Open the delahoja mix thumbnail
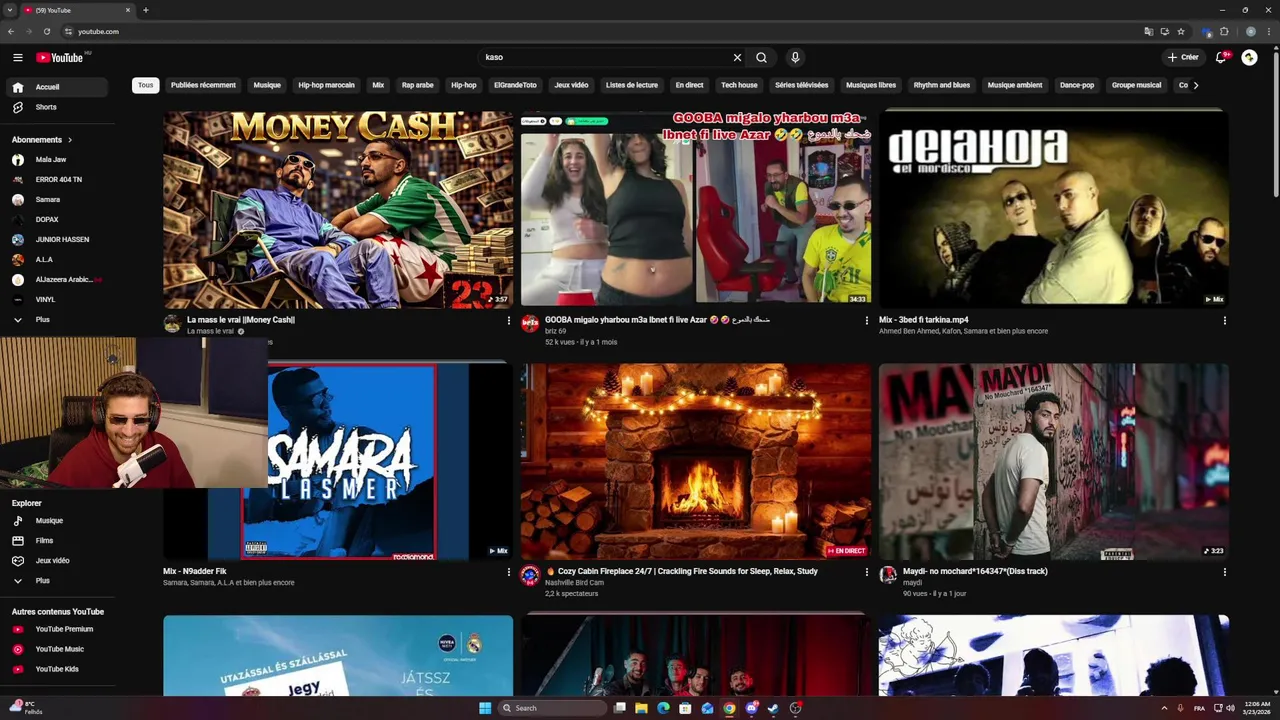The image size is (1280, 720). [x=1054, y=209]
